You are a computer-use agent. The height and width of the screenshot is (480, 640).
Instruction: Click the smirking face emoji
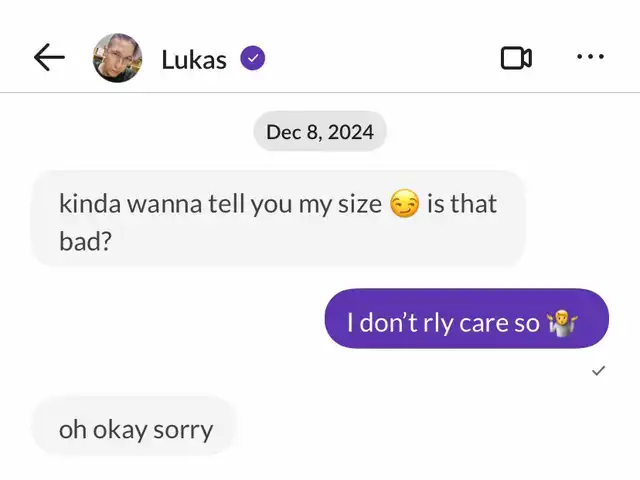(x=404, y=203)
